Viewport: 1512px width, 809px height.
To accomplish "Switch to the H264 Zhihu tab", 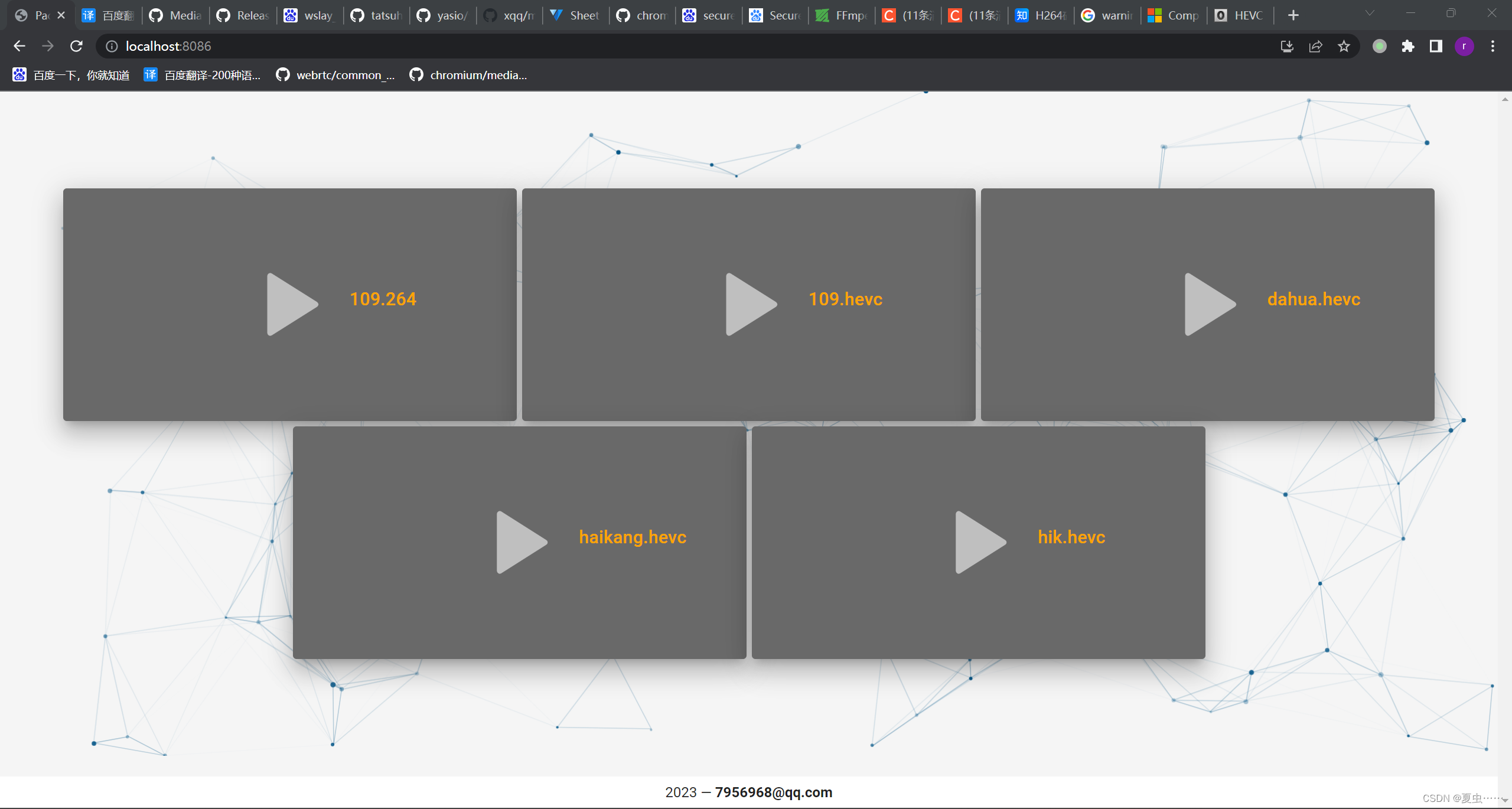I will tap(1041, 15).
